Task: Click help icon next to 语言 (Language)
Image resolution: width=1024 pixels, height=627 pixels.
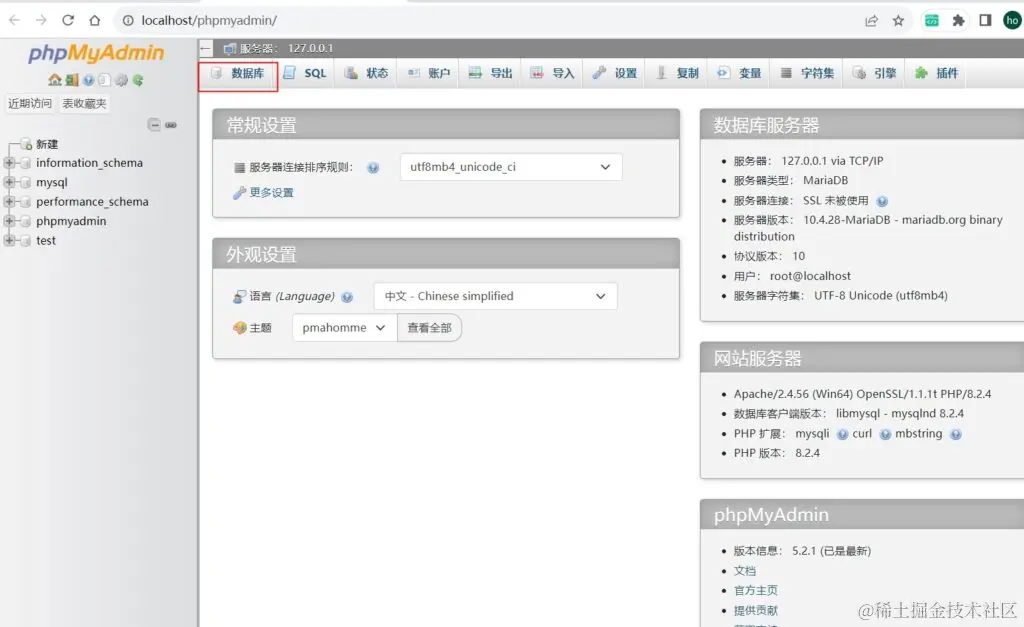Action: pyautogui.click(x=347, y=297)
